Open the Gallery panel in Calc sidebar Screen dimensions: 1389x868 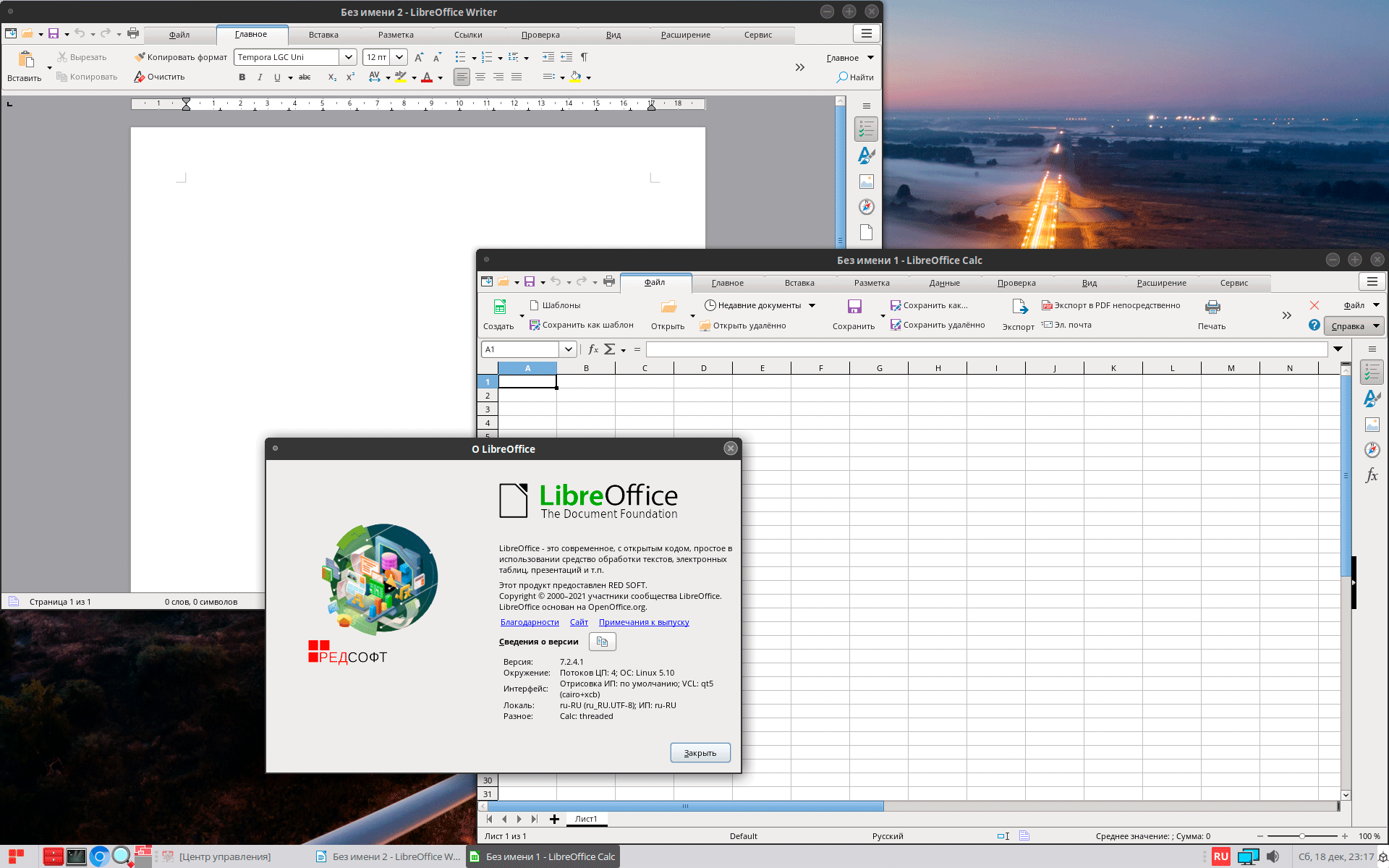coord(1372,425)
